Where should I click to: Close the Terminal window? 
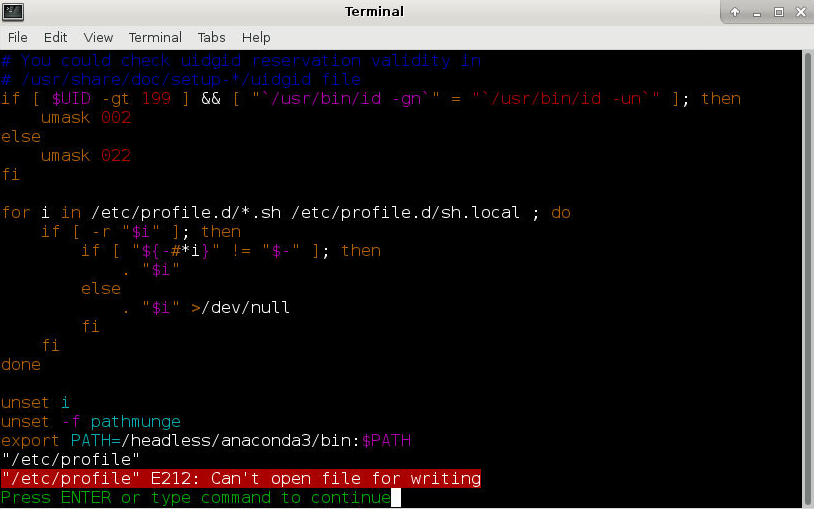point(801,12)
